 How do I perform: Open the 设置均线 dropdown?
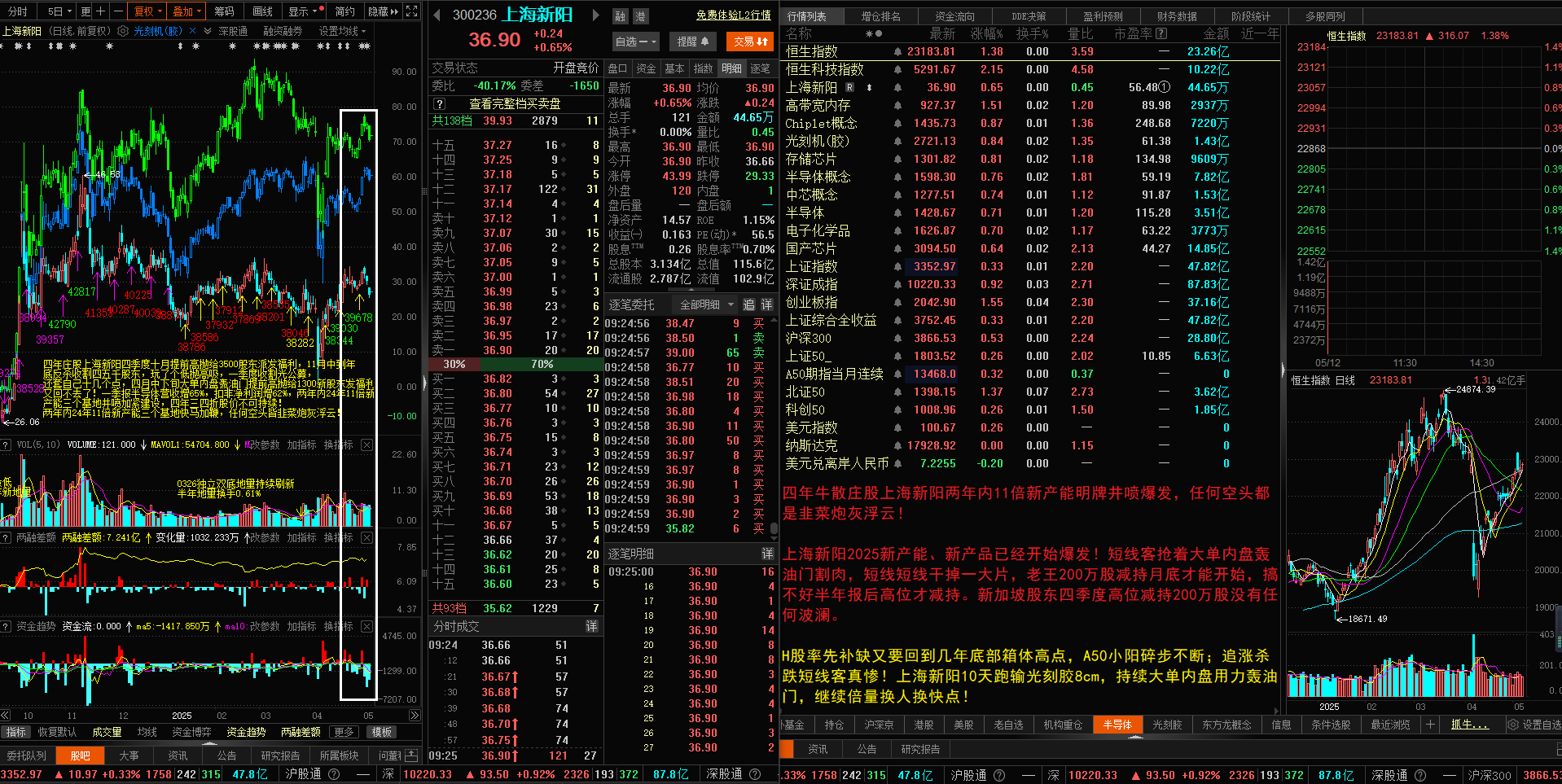(x=342, y=31)
